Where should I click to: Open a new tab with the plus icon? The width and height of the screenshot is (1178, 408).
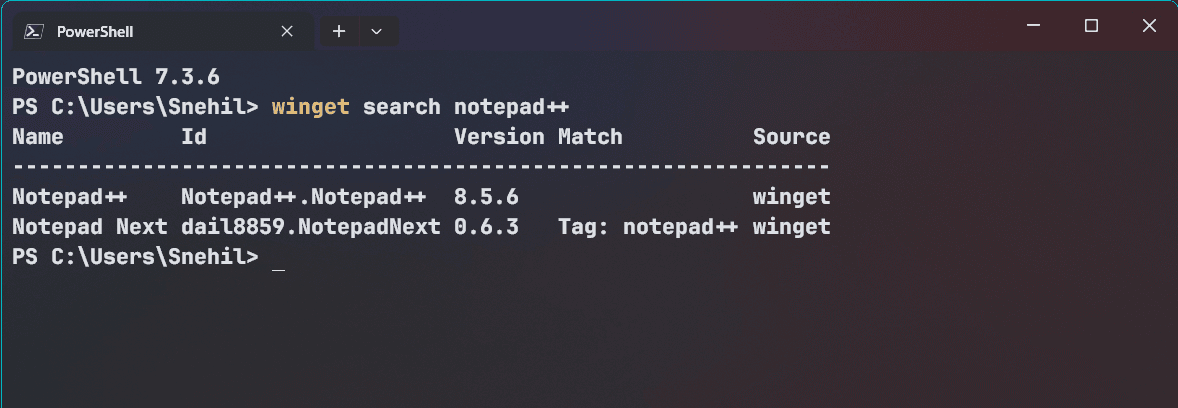[340, 32]
